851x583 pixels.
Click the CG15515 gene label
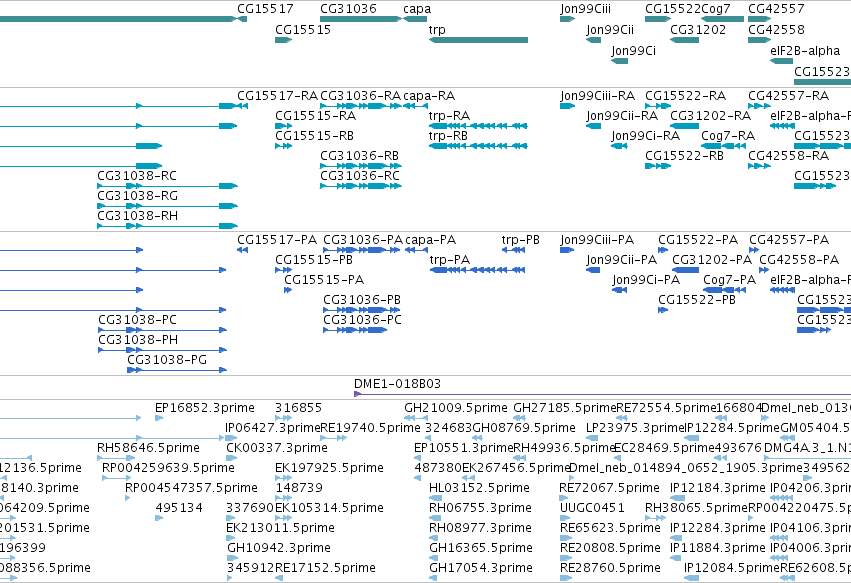tap(303, 30)
